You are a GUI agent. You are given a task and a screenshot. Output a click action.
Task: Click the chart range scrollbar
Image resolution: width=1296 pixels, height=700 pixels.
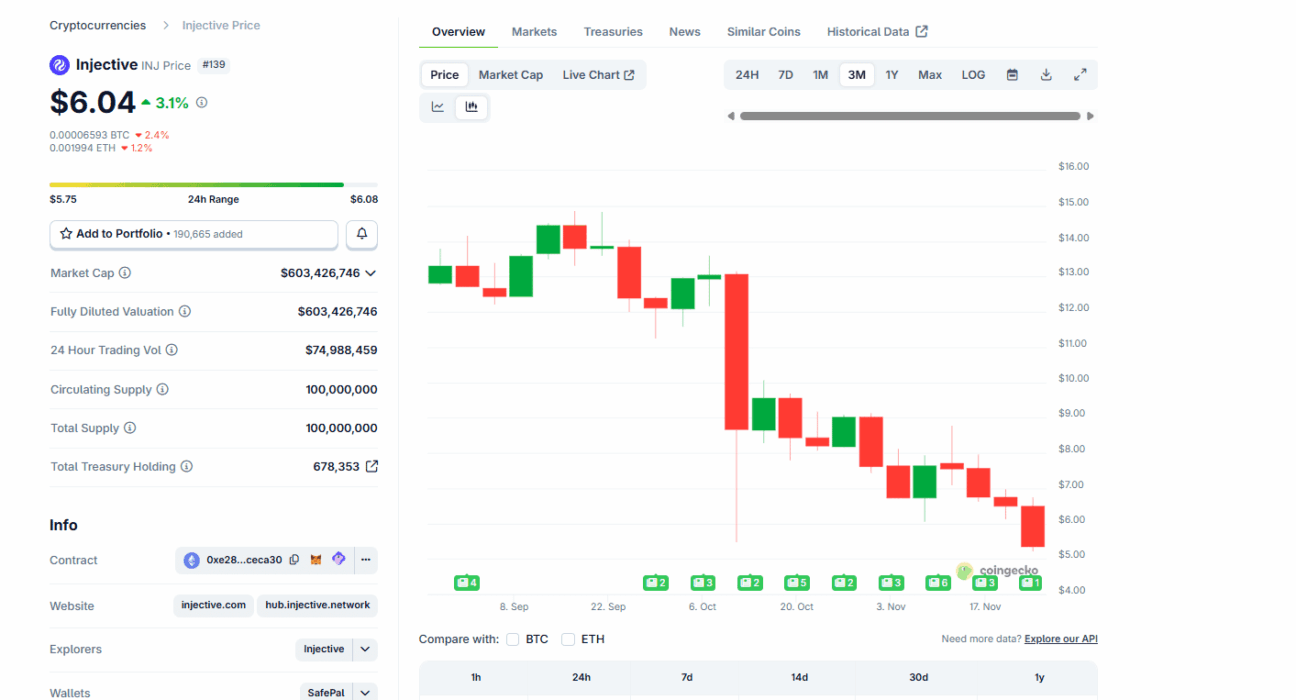(x=910, y=116)
